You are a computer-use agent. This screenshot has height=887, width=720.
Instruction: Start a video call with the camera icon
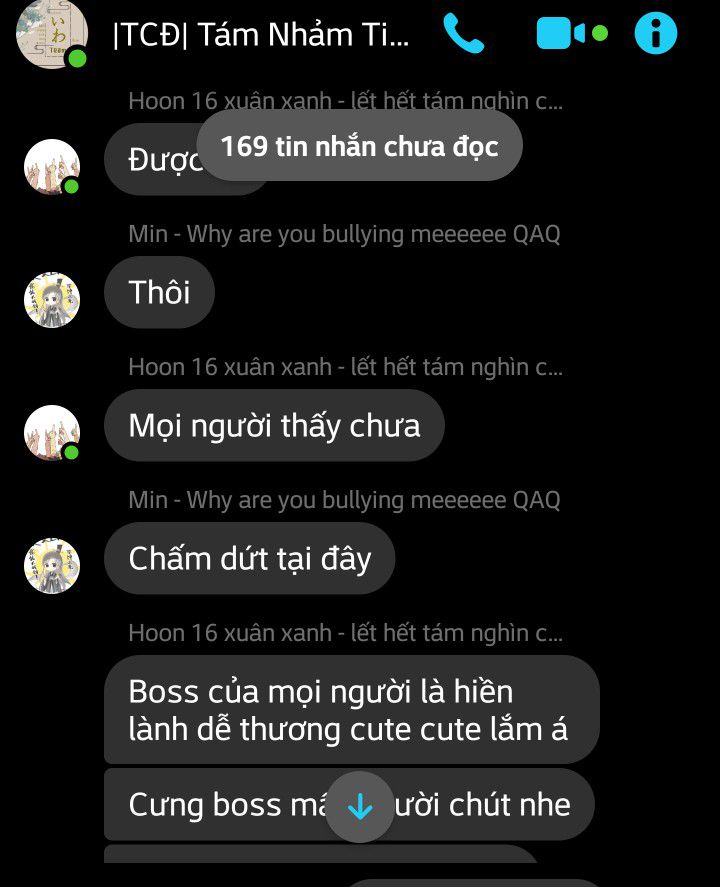(x=561, y=33)
